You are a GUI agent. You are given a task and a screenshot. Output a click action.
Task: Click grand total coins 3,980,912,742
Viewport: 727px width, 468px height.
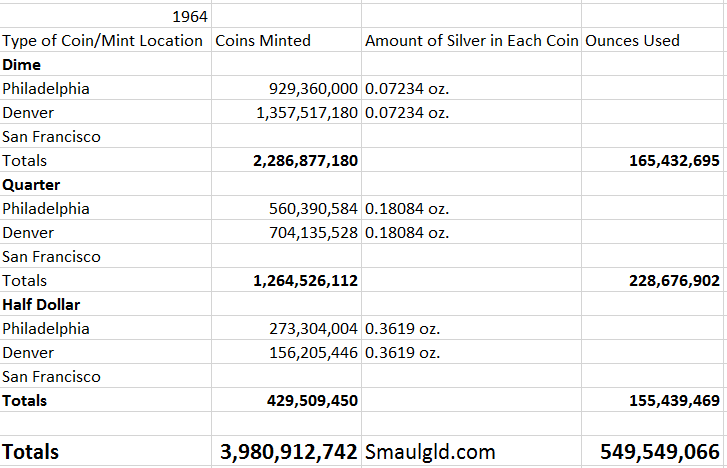tap(289, 452)
